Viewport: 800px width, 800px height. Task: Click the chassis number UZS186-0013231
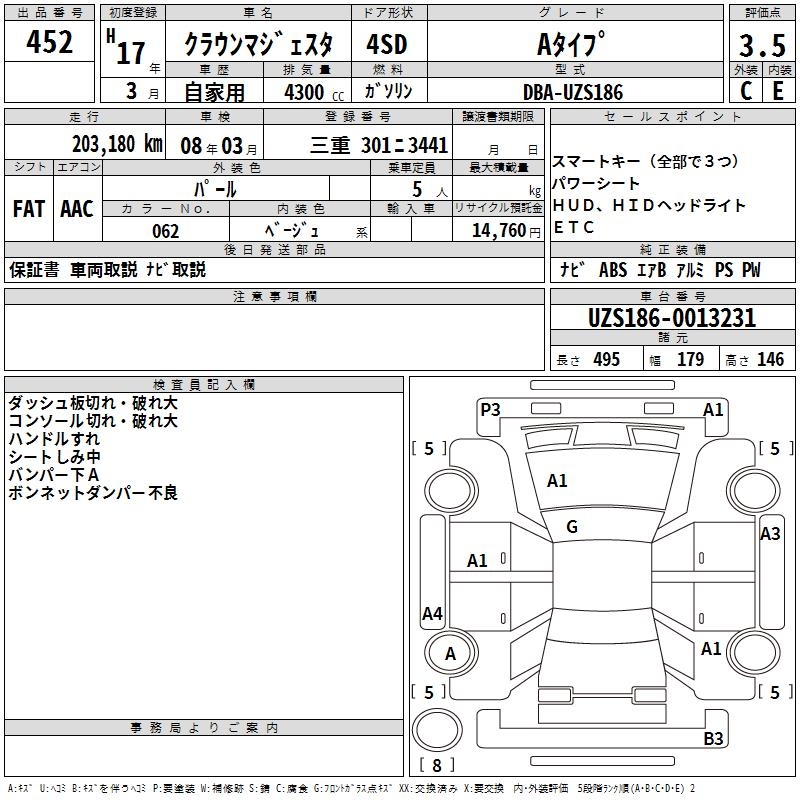pyautogui.click(x=672, y=318)
